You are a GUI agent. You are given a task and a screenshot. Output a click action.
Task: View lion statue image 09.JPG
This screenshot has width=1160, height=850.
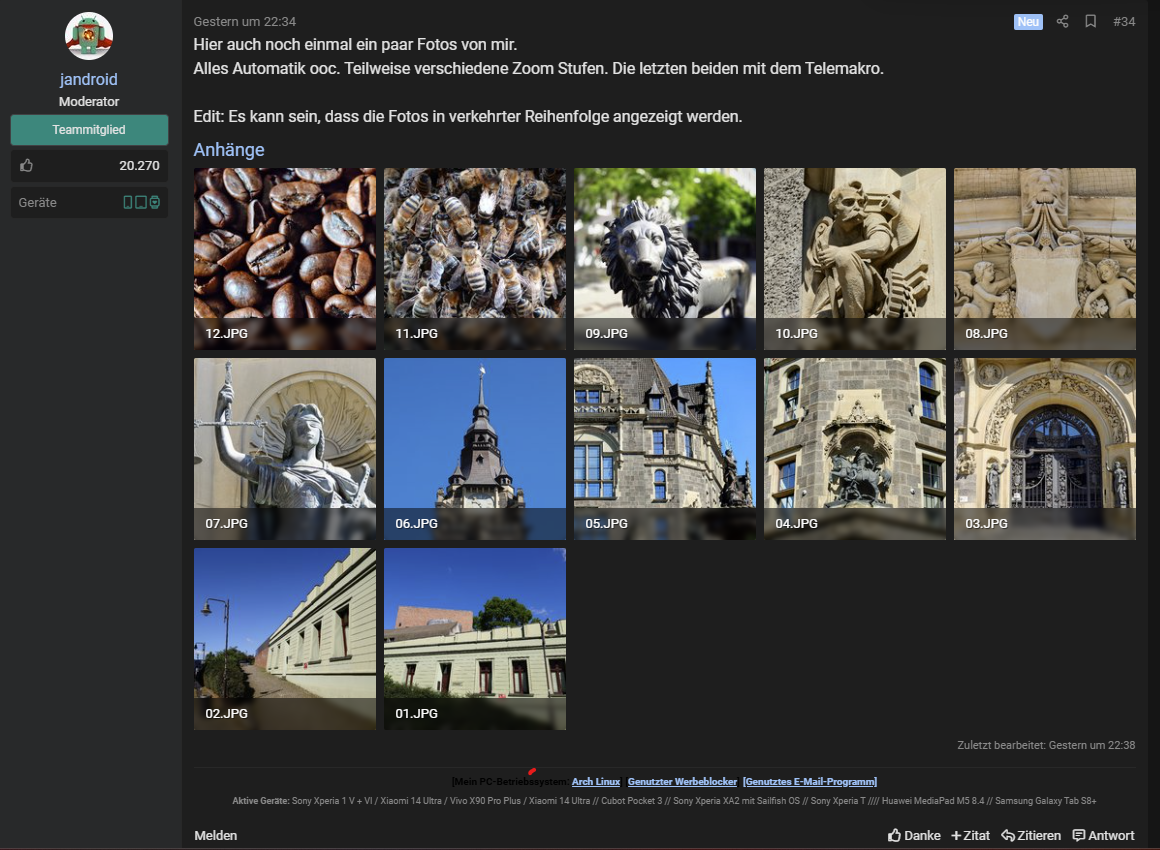click(x=665, y=258)
